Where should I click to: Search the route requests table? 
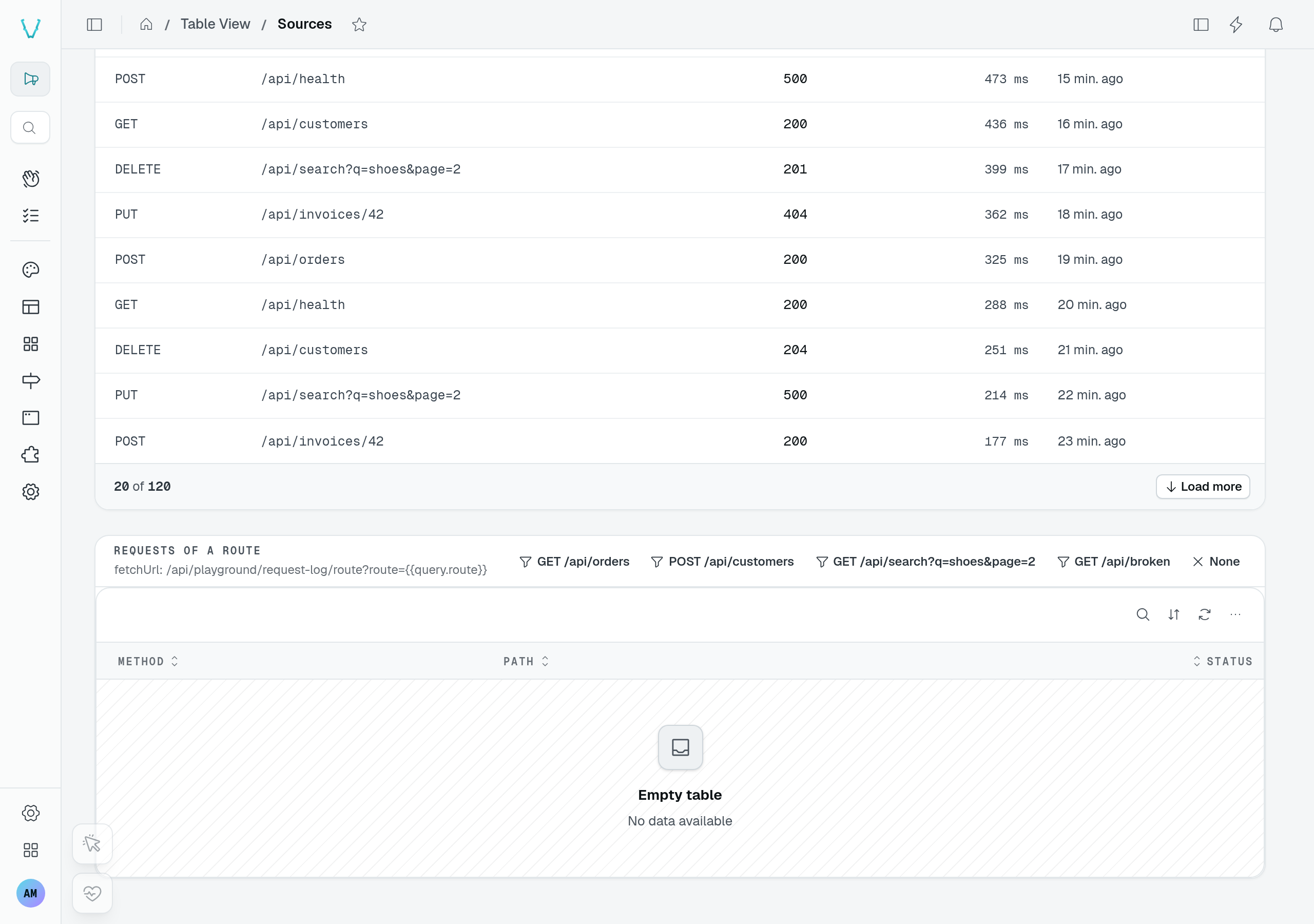click(1143, 614)
